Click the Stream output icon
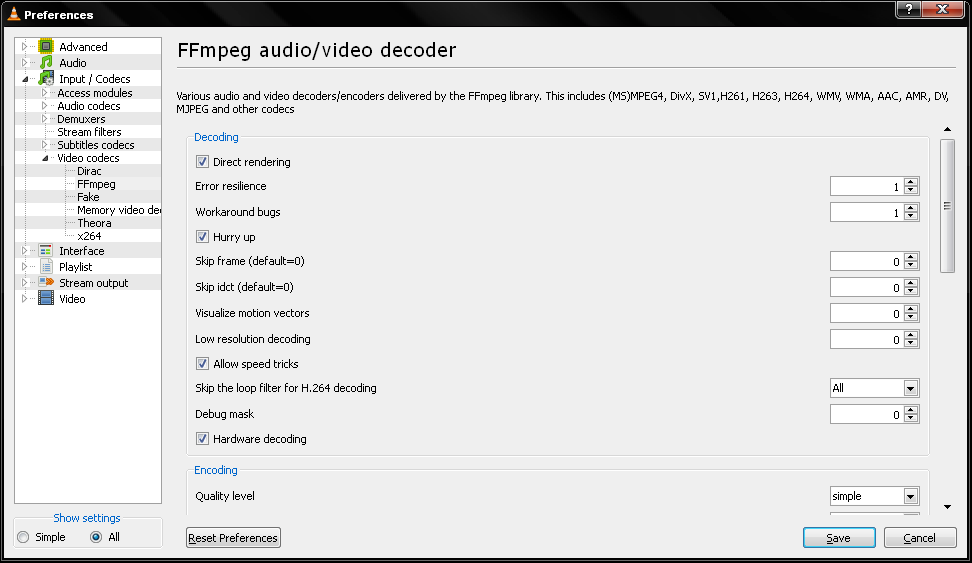The width and height of the screenshot is (972, 563). (x=46, y=283)
